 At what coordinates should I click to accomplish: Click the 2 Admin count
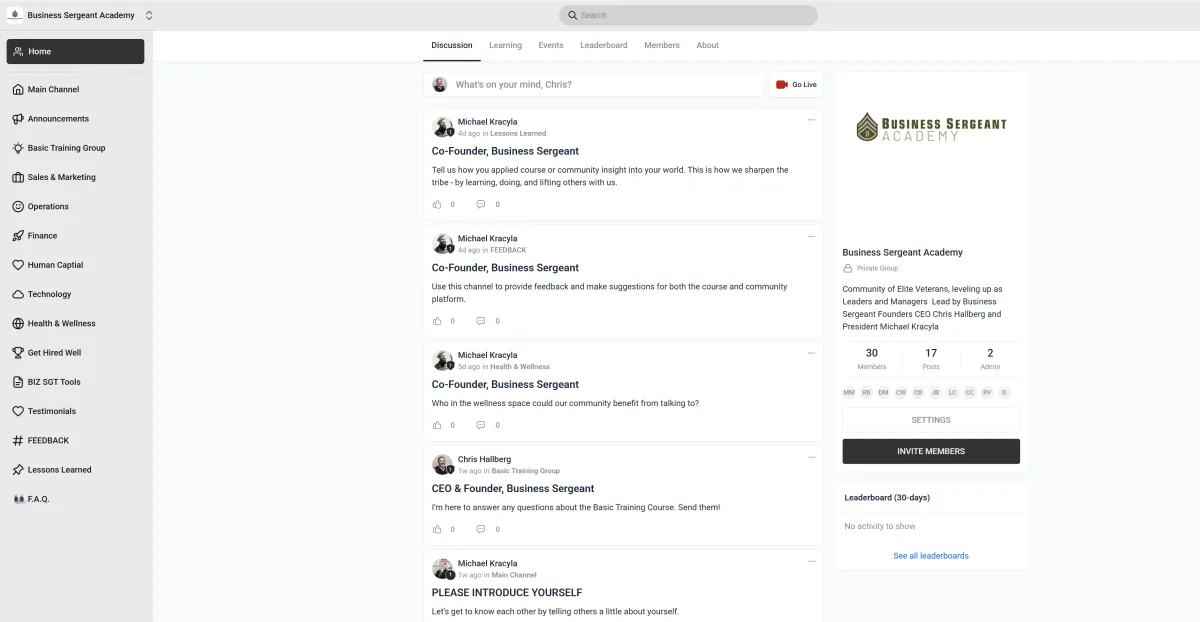[990, 359]
